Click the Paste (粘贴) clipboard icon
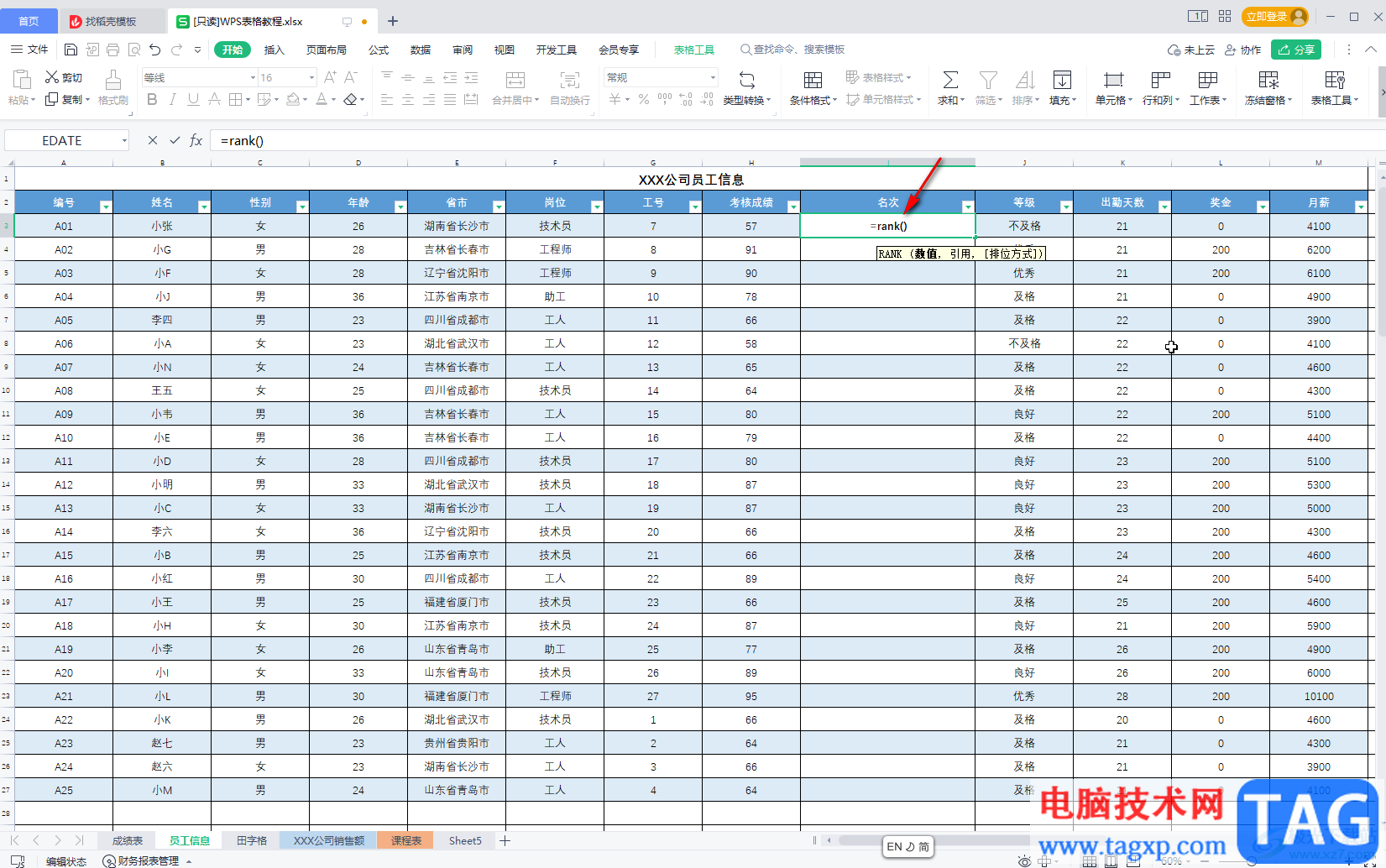Viewport: 1386px width, 868px height. click(x=21, y=80)
